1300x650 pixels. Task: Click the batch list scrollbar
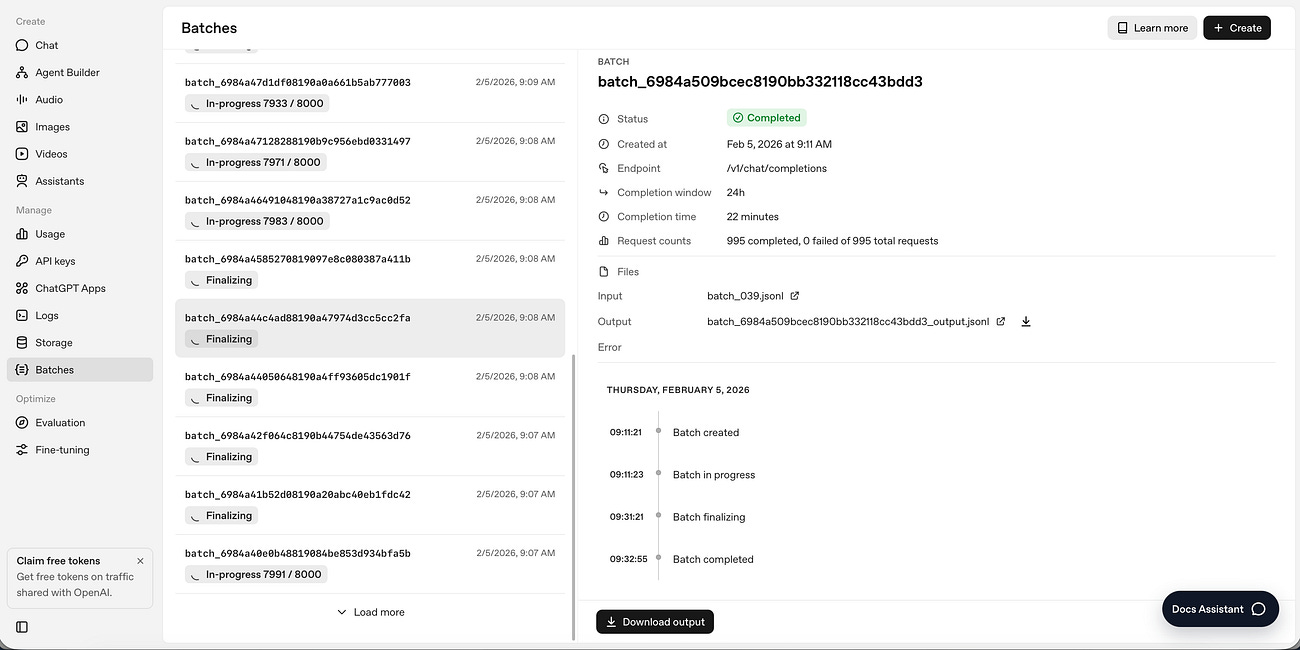tap(573, 497)
